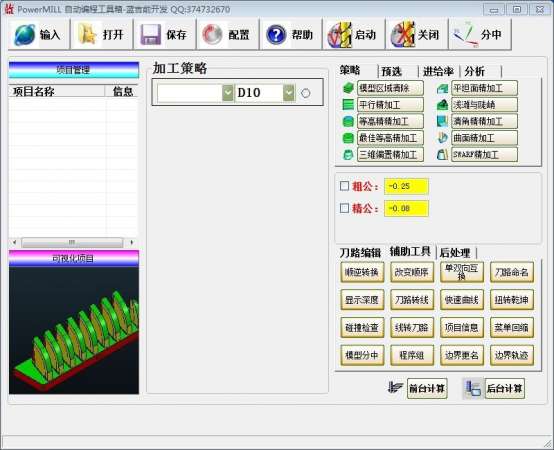Click the 项目管理 panel header

[74, 70]
